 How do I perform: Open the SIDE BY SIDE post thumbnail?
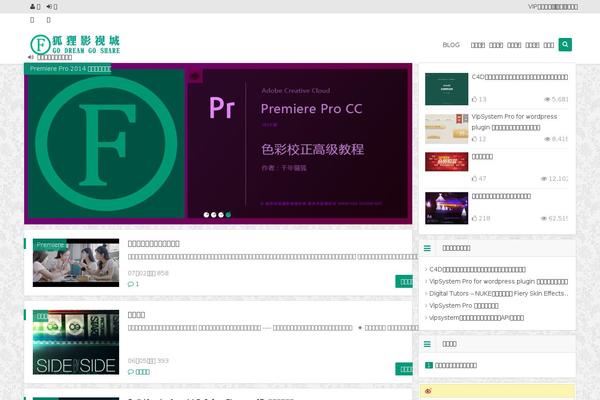coord(76,342)
